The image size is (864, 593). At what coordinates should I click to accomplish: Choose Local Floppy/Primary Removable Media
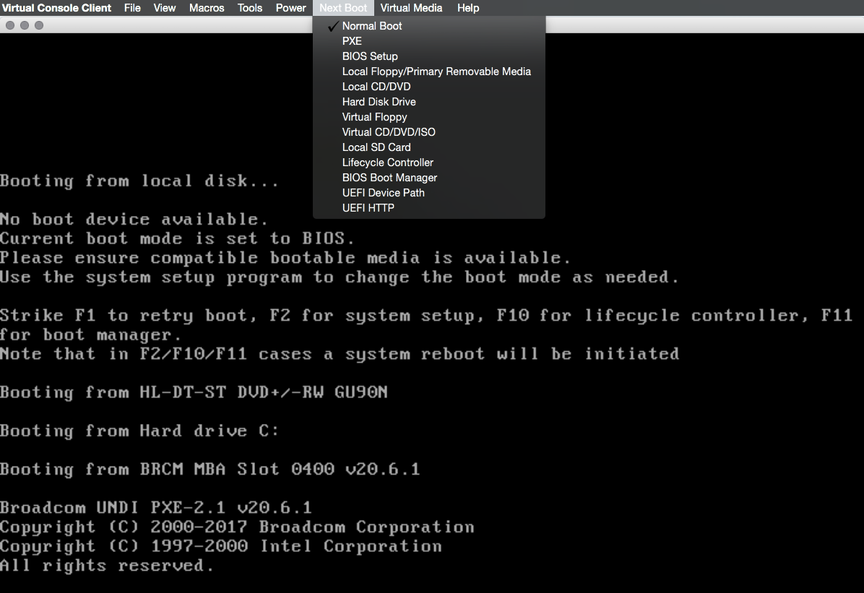point(429,72)
